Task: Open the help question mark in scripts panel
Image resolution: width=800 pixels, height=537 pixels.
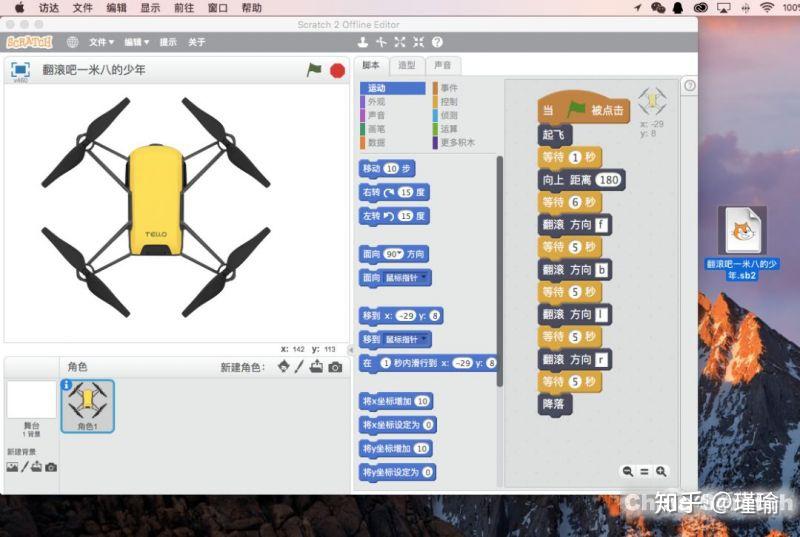Action: (689, 86)
